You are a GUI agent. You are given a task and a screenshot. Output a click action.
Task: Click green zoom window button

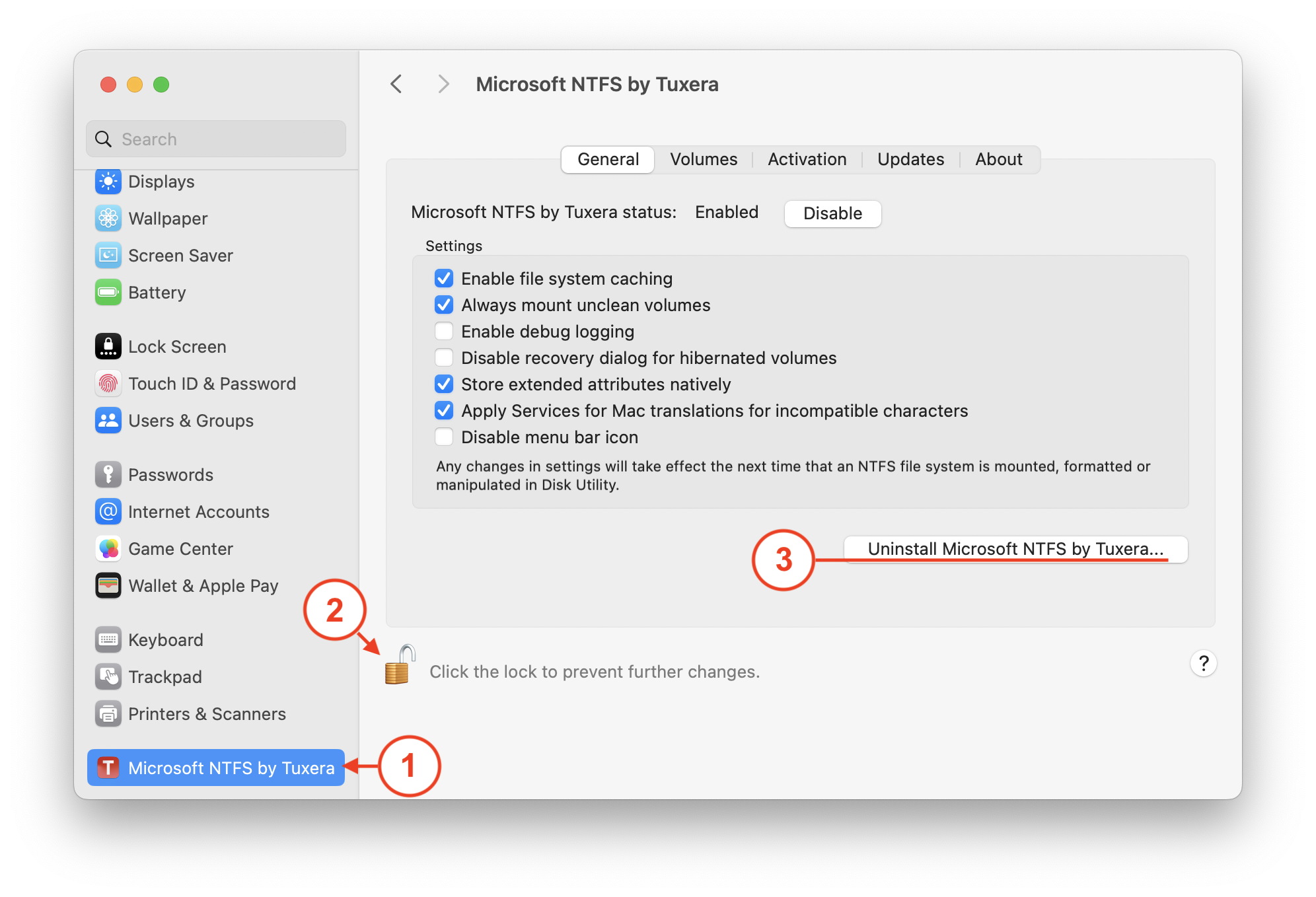pos(161,85)
